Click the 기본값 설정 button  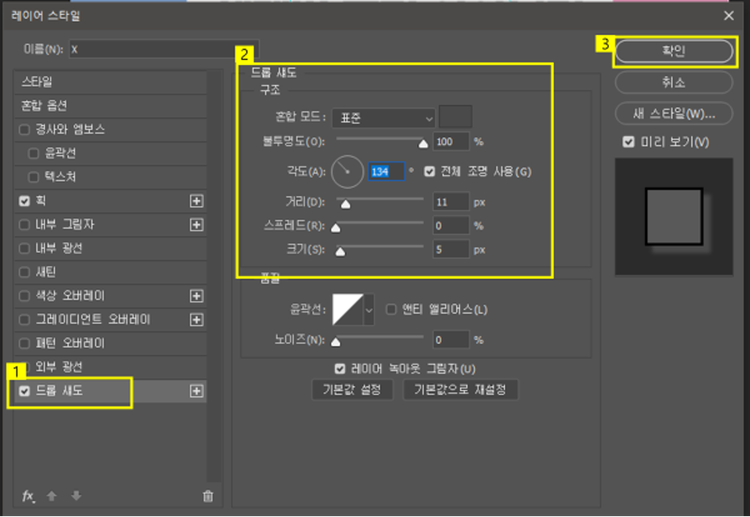(x=352, y=390)
